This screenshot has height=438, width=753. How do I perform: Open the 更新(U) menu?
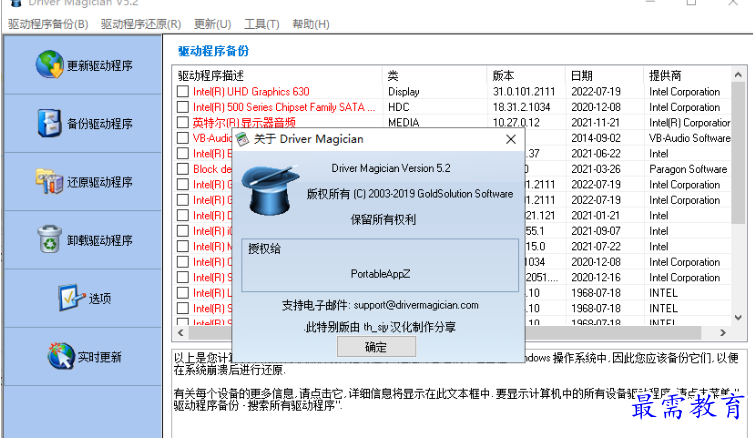(x=212, y=24)
